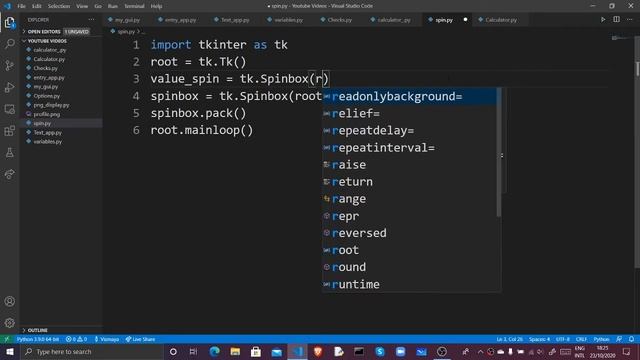
Task: Show notifications via bell icon
Action: [631, 339]
